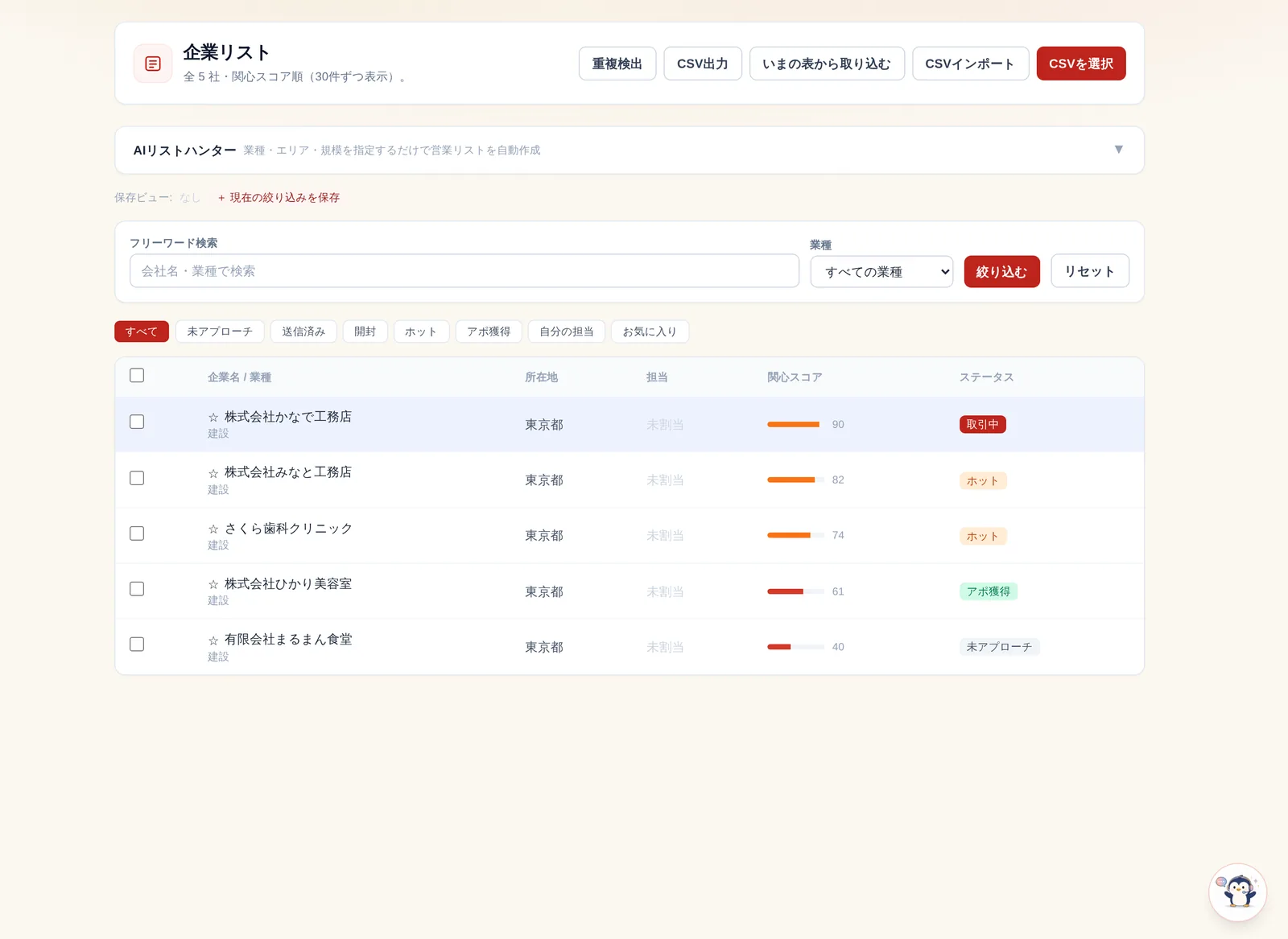Toggle the select-all checkbox in table header

[x=137, y=375]
